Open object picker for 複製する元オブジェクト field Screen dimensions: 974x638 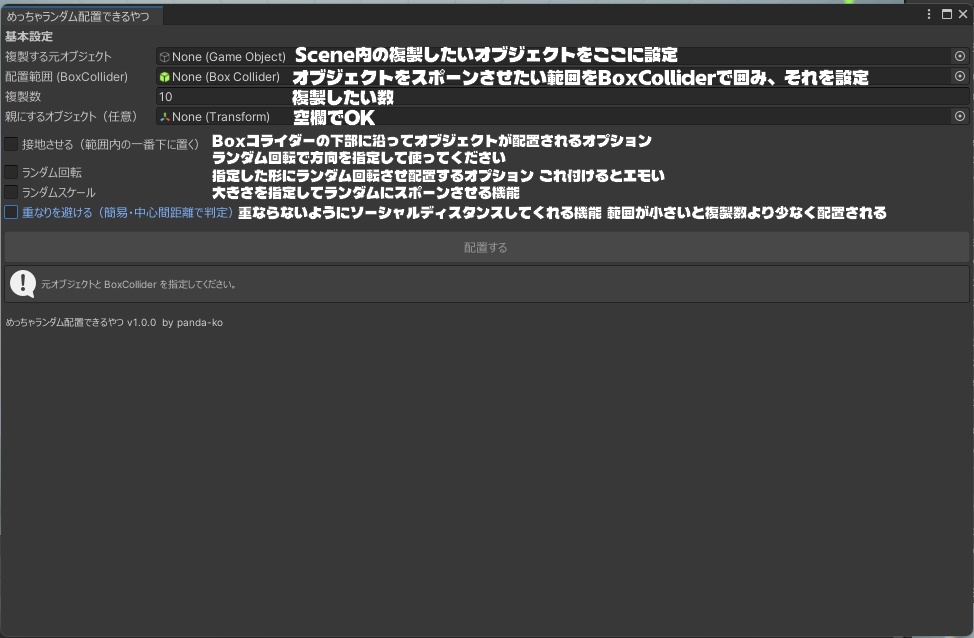[960, 56]
